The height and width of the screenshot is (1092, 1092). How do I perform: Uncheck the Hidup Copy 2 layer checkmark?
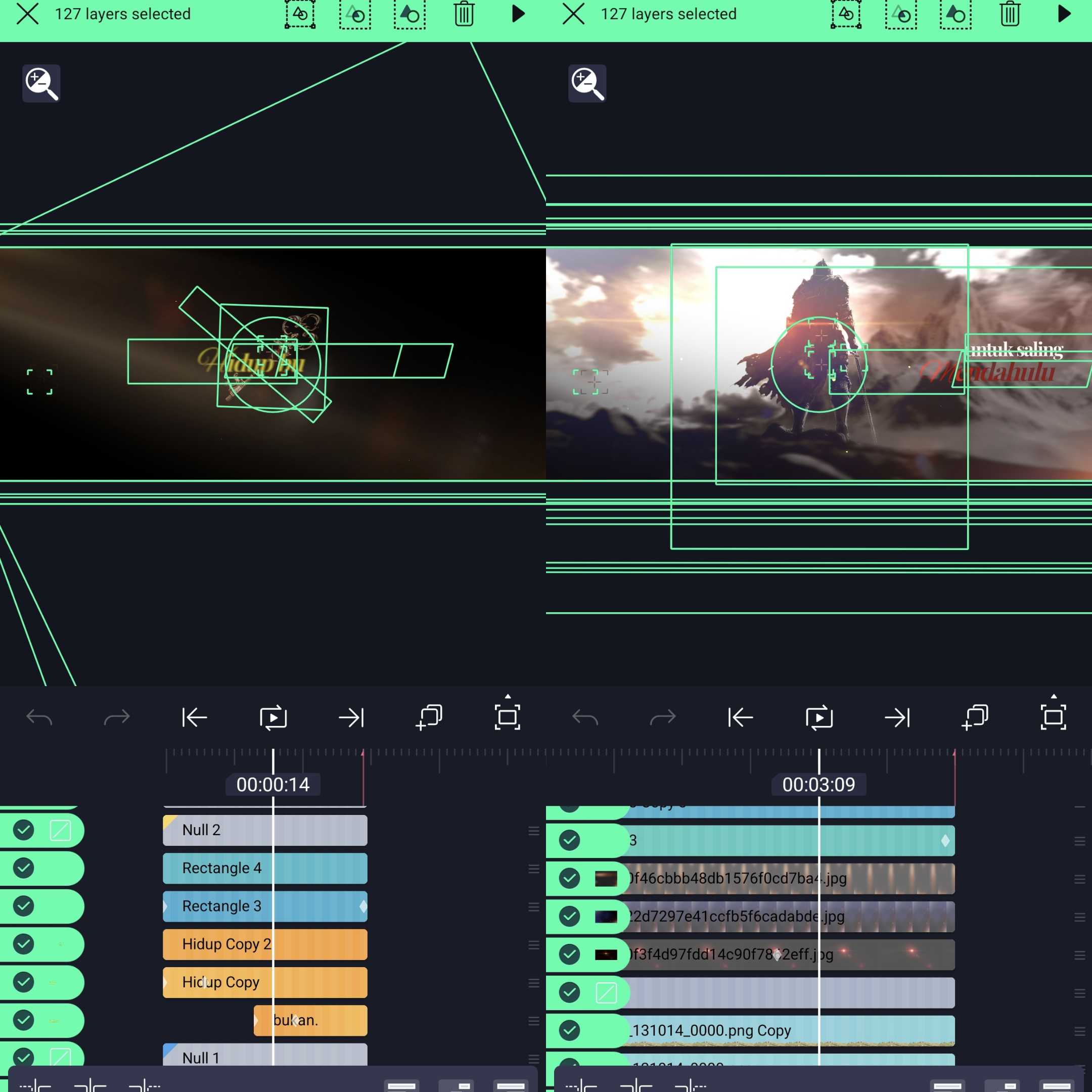click(24, 944)
